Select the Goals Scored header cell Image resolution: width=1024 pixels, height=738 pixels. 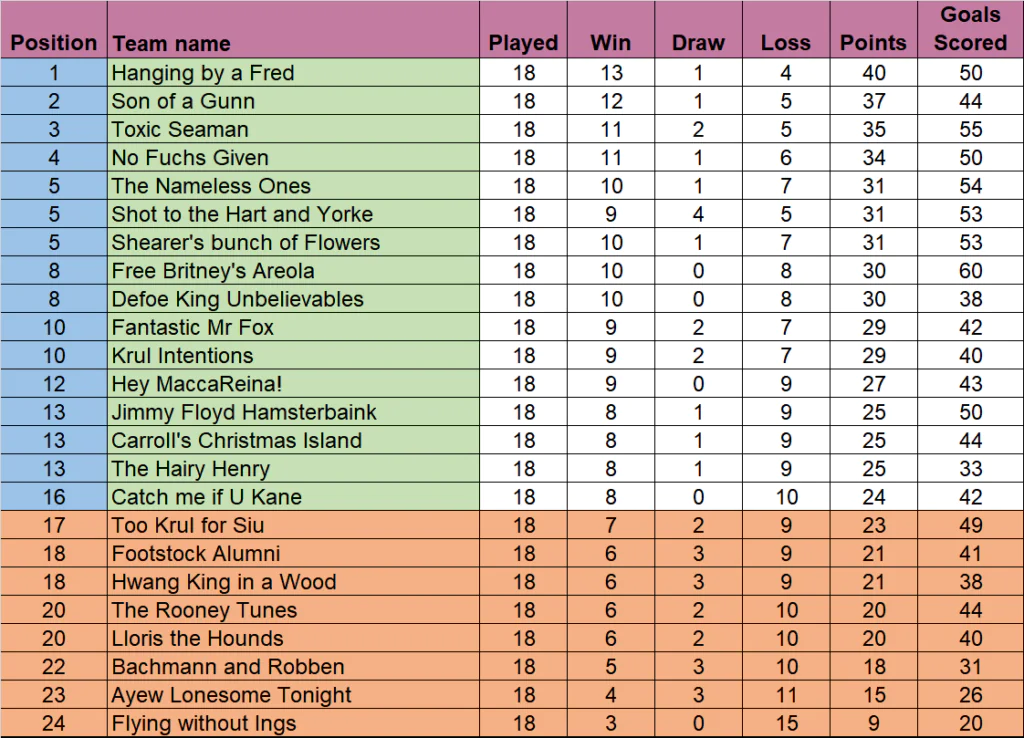click(x=970, y=29)
